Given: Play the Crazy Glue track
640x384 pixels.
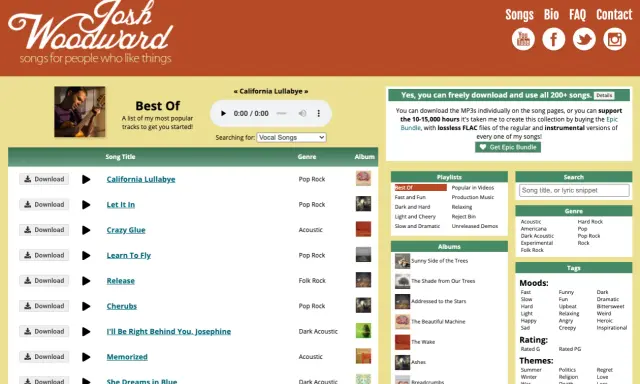Looking at the screenshot, I should (86, 230).
